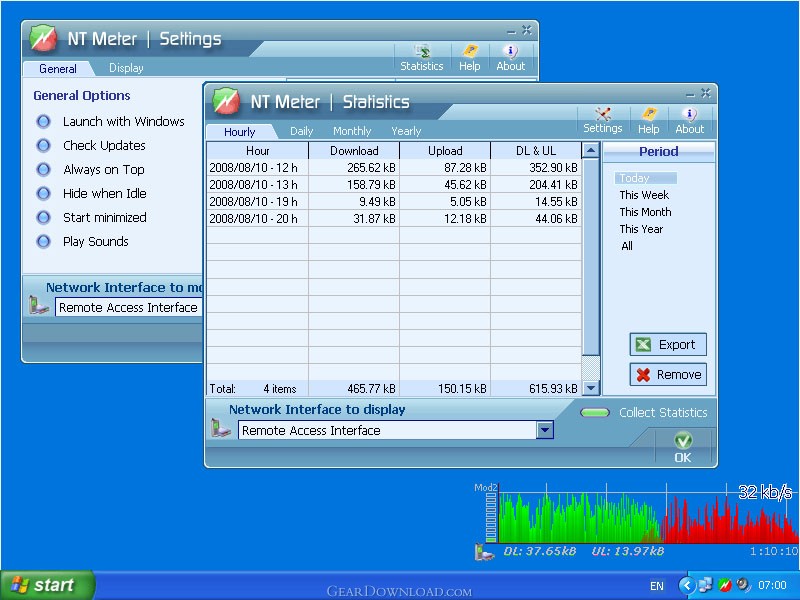
Task: Select row 2008/08/10 - 19 h
Action: [394, 202]
